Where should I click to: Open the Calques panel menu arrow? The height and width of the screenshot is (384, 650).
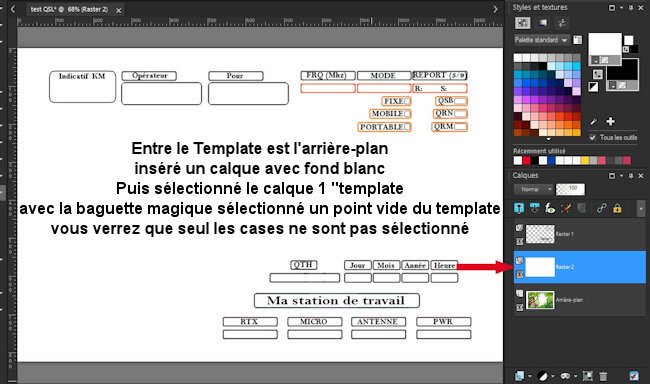click(621, 176)
